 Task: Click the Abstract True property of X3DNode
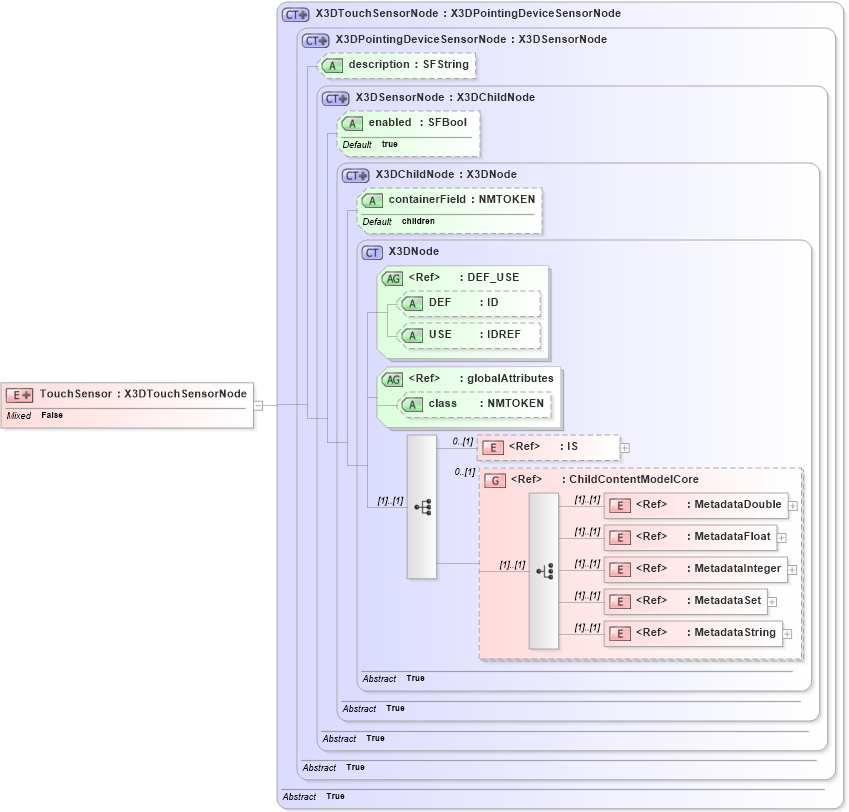click(394, 678)
